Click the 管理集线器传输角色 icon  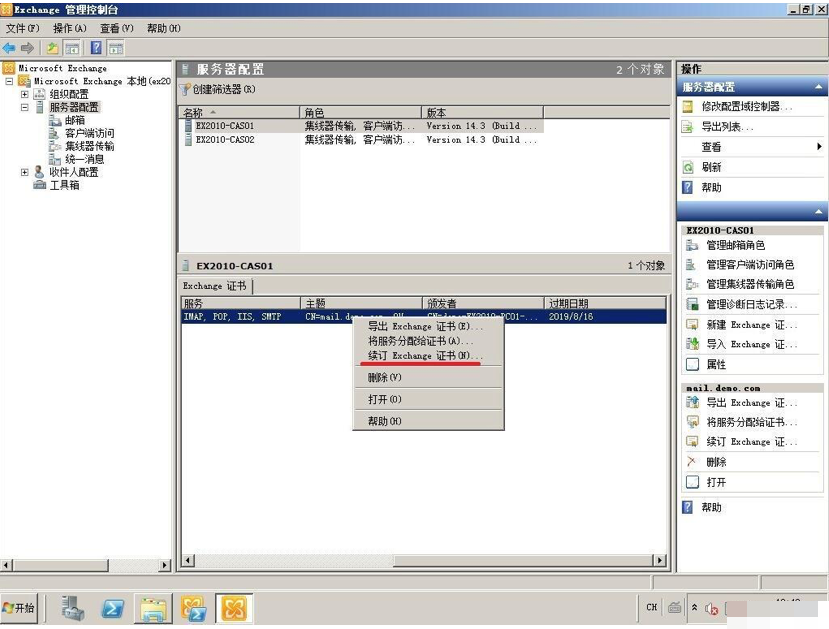692,284
